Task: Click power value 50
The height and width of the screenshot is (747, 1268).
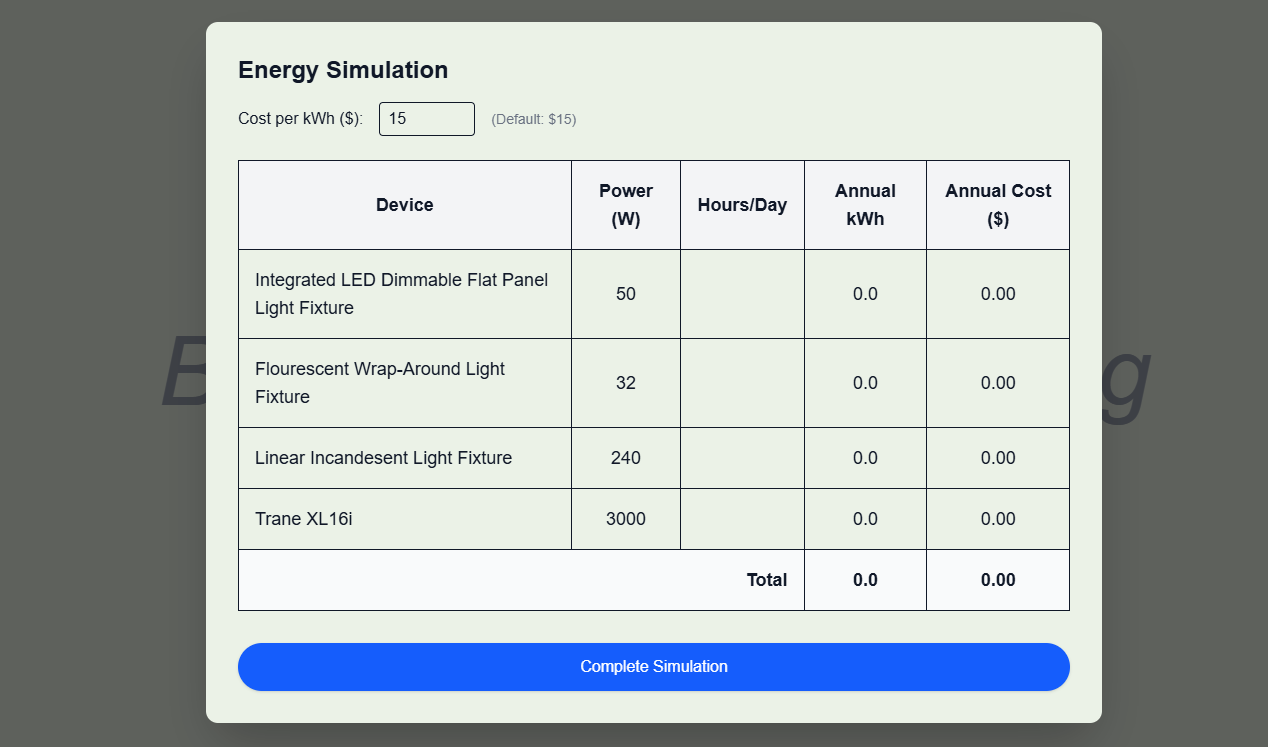Action: click(626, 294)
